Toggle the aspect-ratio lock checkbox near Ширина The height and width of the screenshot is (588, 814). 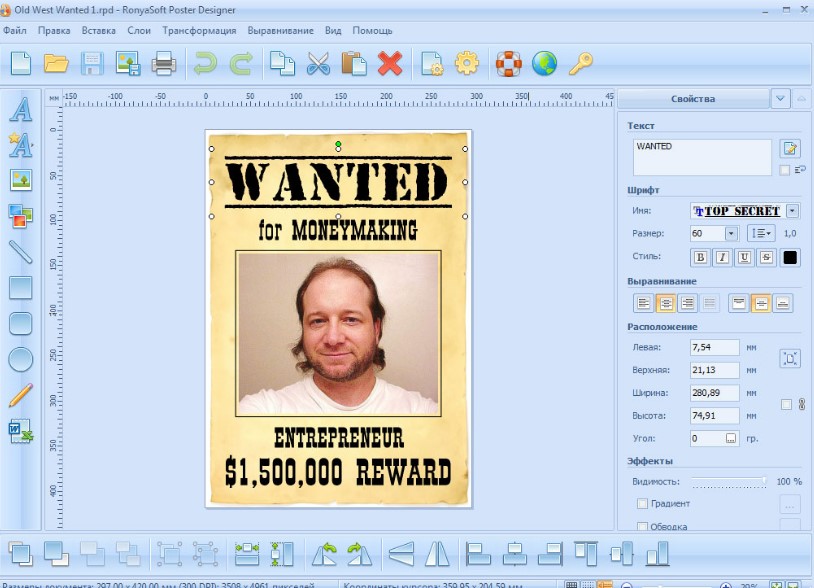coord(786,404)
